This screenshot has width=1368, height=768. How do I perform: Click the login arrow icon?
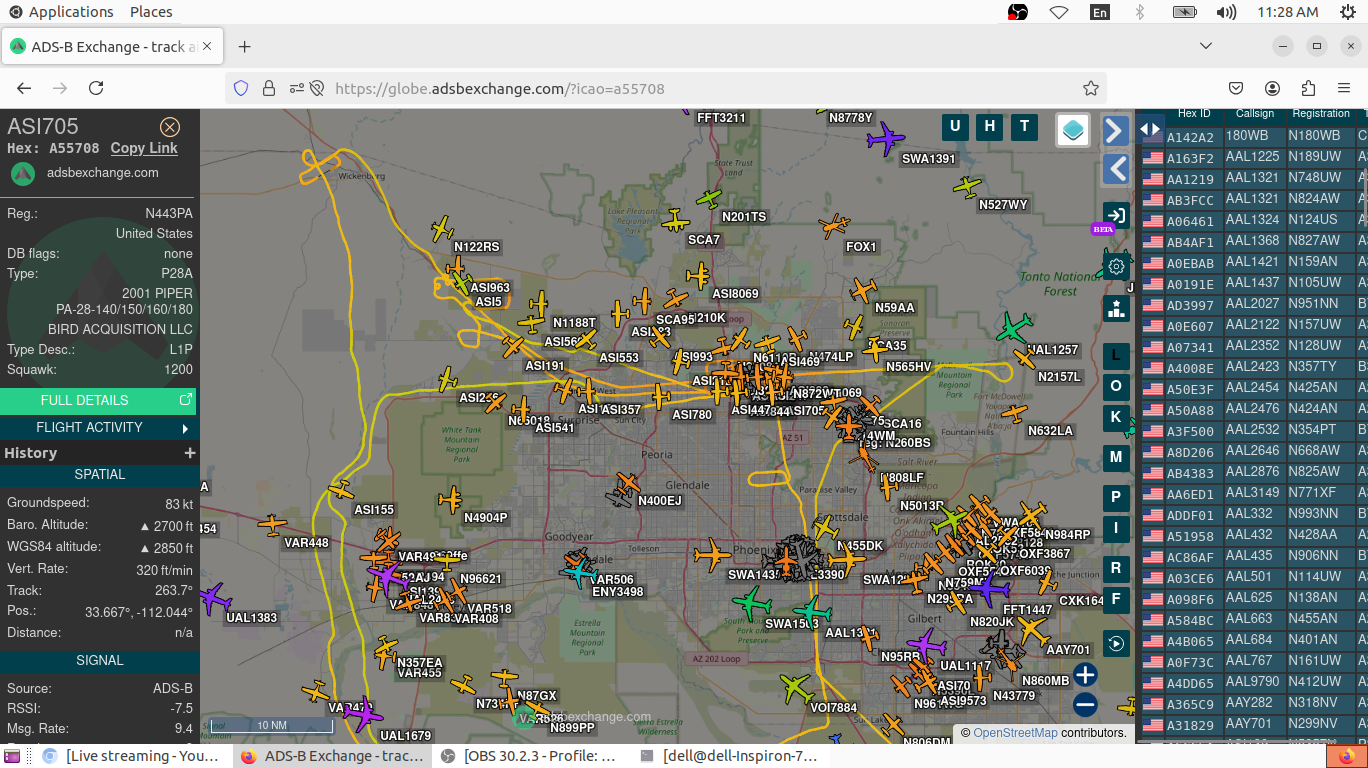click(1116, 215)
